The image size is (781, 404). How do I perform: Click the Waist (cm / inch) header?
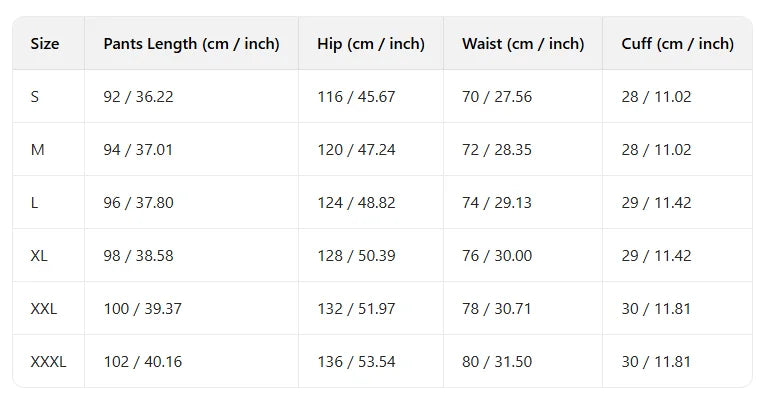click(x=522, y=44)
